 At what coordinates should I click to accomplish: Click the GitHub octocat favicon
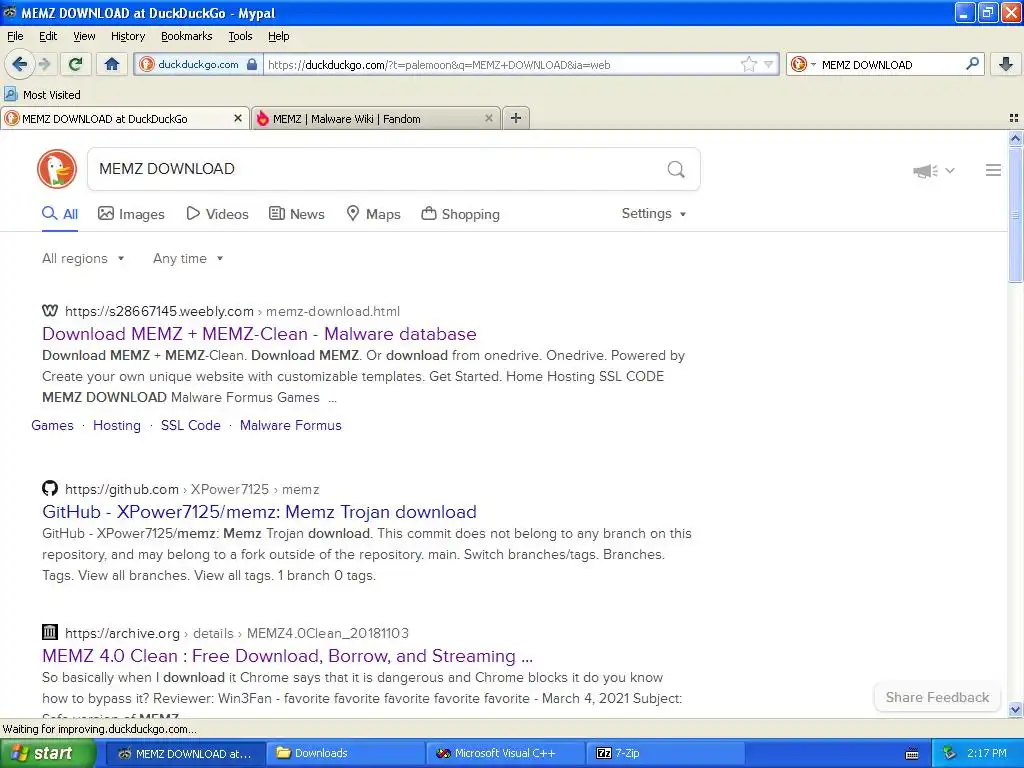pos(50,488)
